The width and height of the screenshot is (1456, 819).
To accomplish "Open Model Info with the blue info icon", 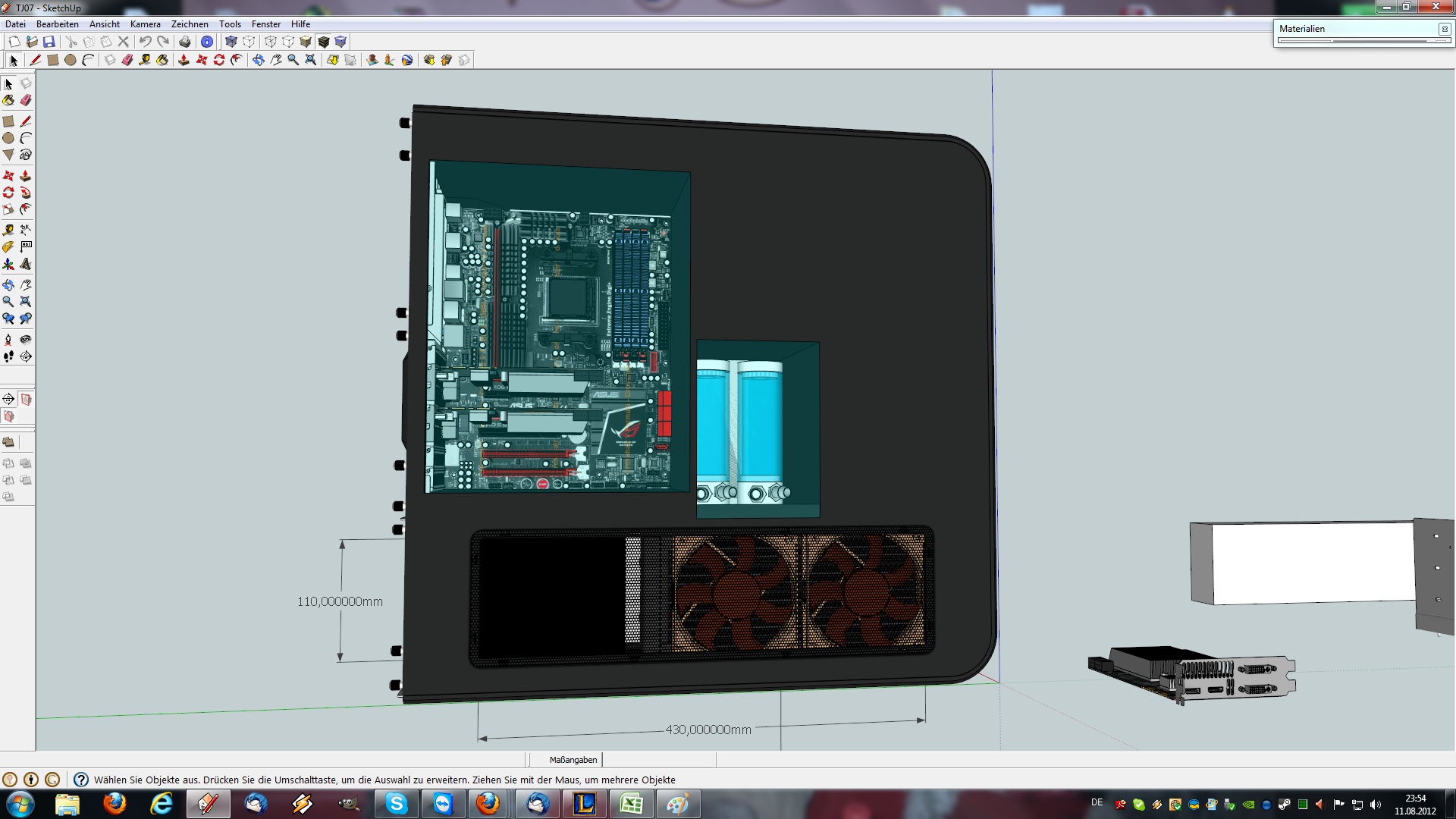I will pyautogui.click(x=206, y=42).
